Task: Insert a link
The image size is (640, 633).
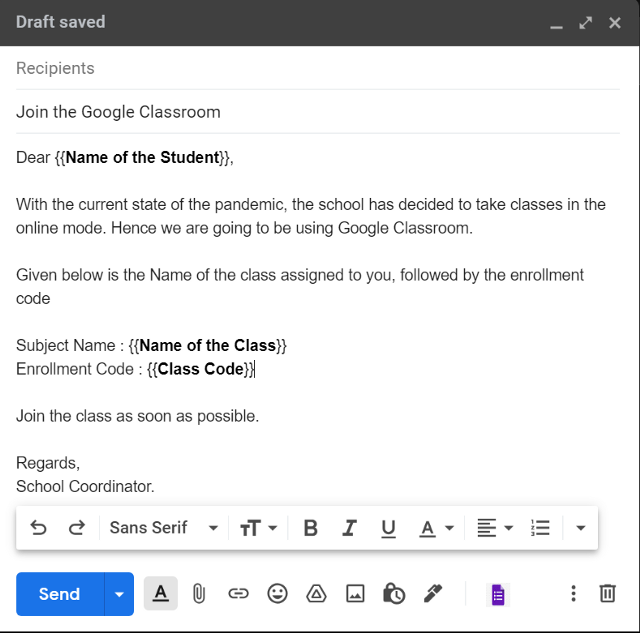Action: pyautogui.click(x=238, y=593)
